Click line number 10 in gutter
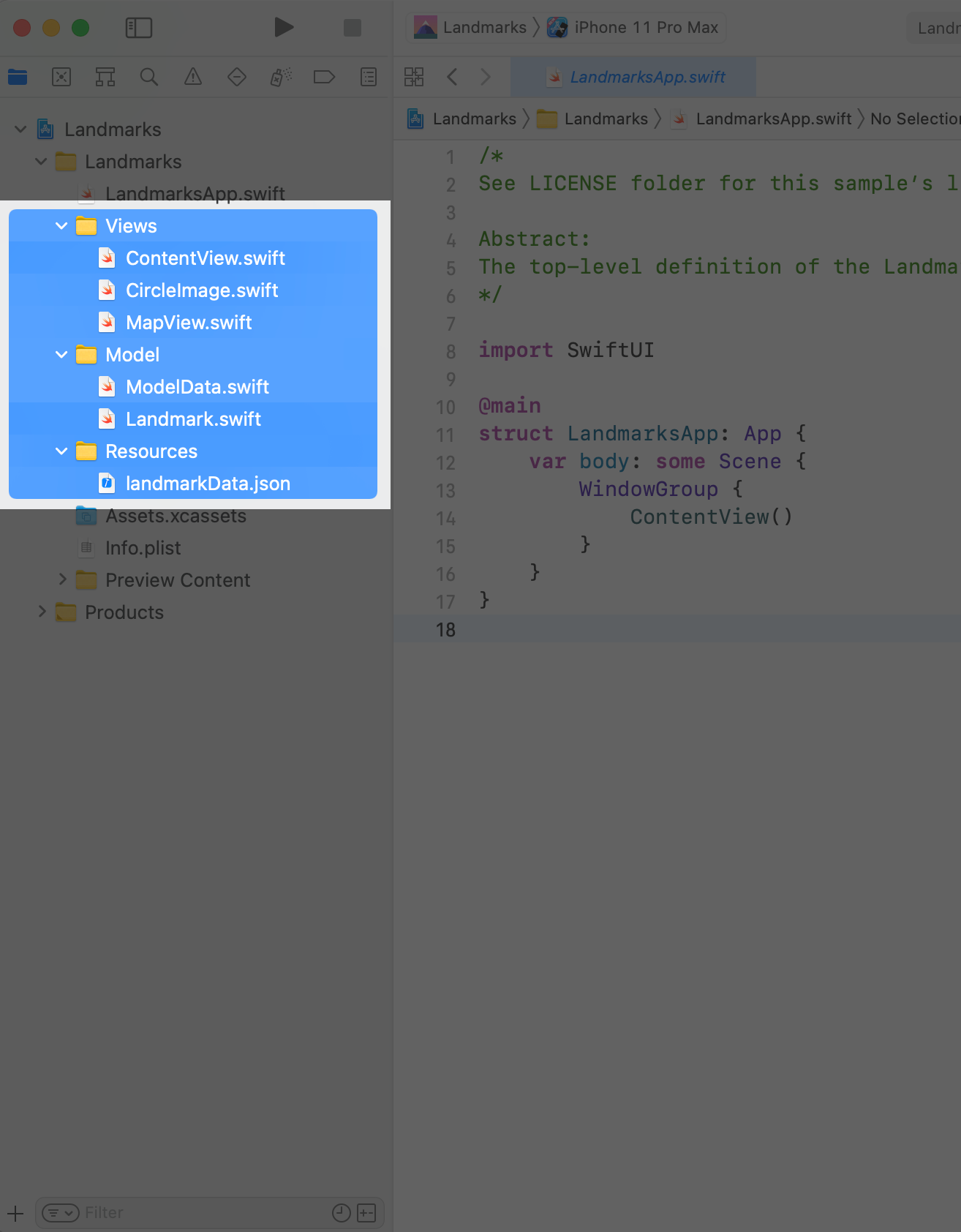 445,407
